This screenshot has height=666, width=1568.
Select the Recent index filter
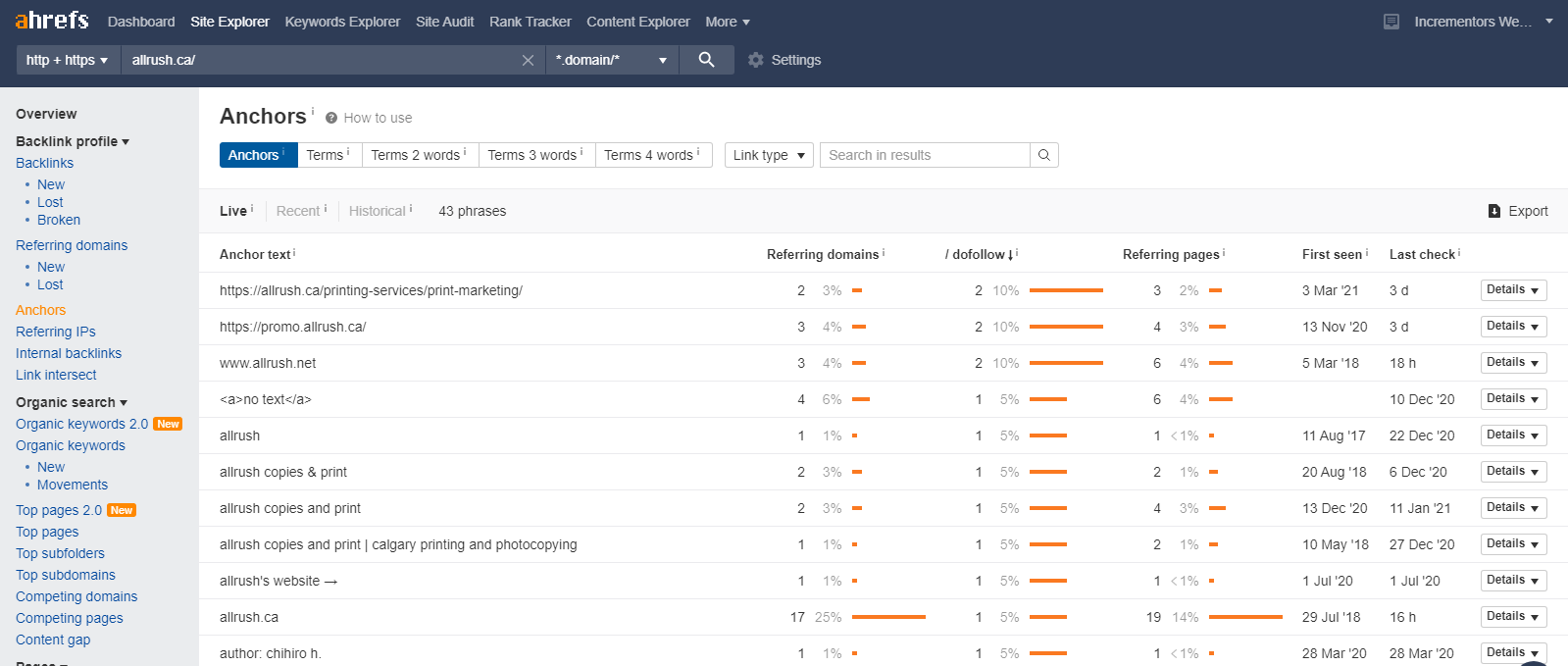298,211
